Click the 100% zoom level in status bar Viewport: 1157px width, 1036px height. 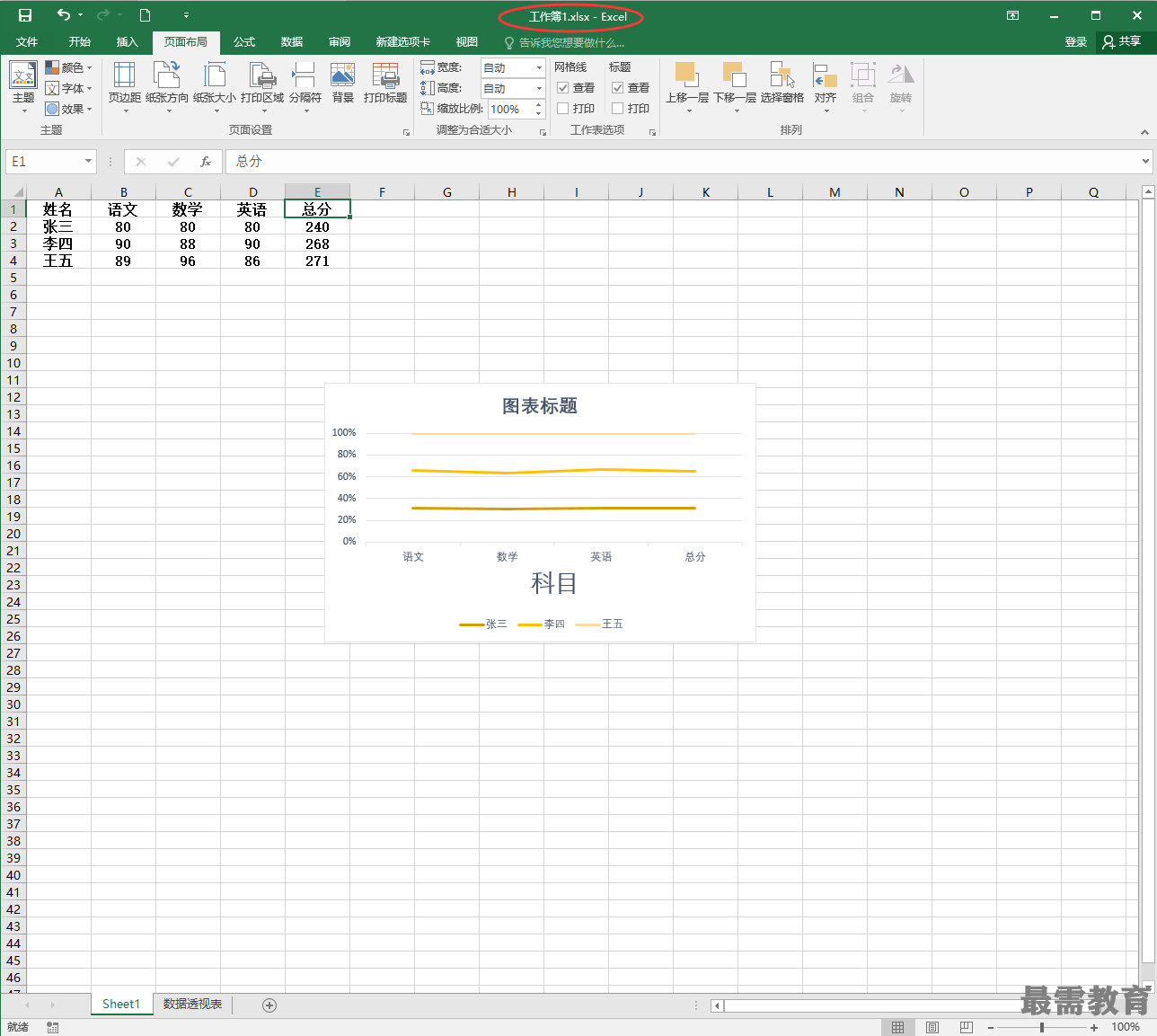click(1126, 1027)
